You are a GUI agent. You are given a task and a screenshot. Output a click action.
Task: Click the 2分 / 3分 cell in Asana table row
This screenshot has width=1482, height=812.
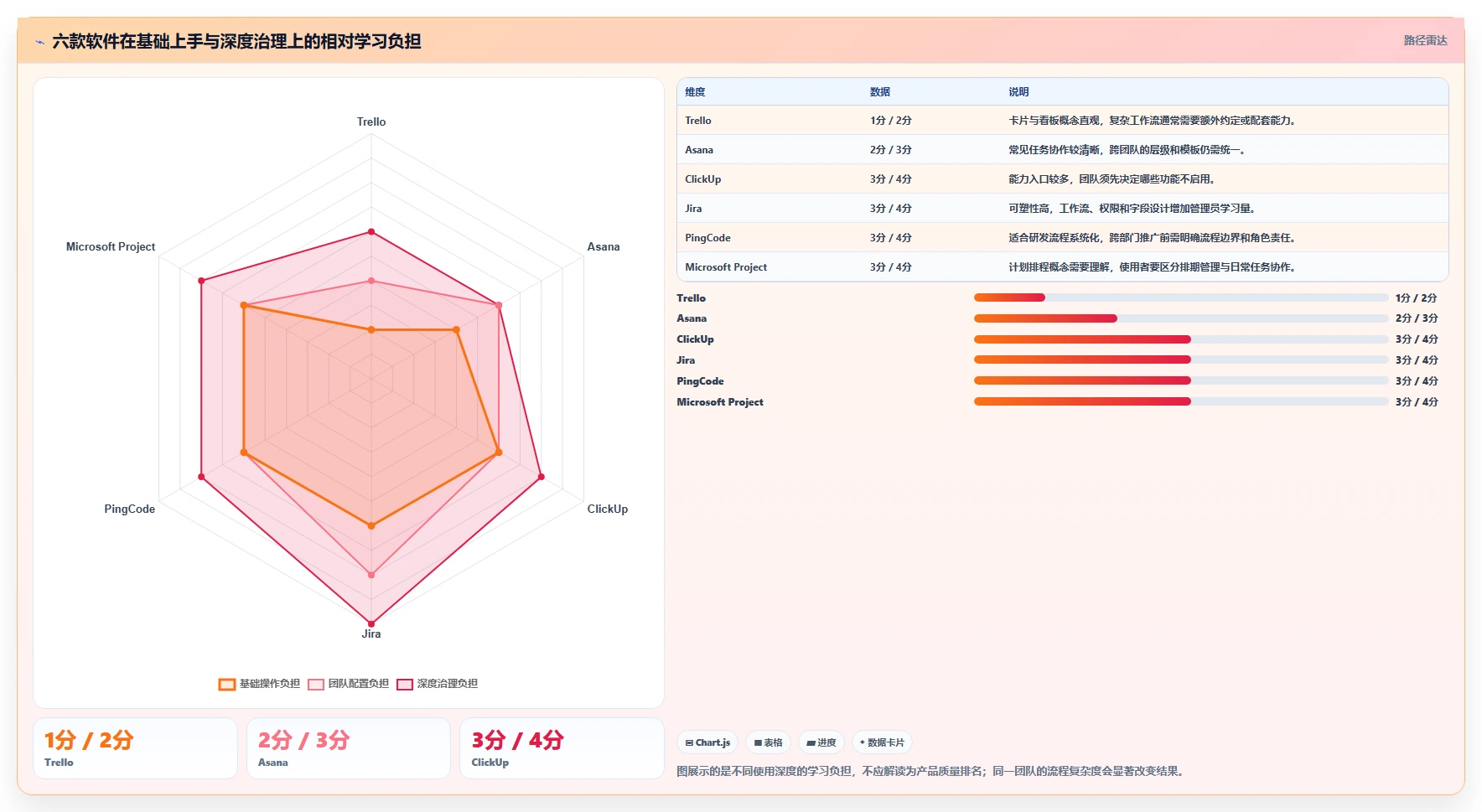tap(890, 150)
